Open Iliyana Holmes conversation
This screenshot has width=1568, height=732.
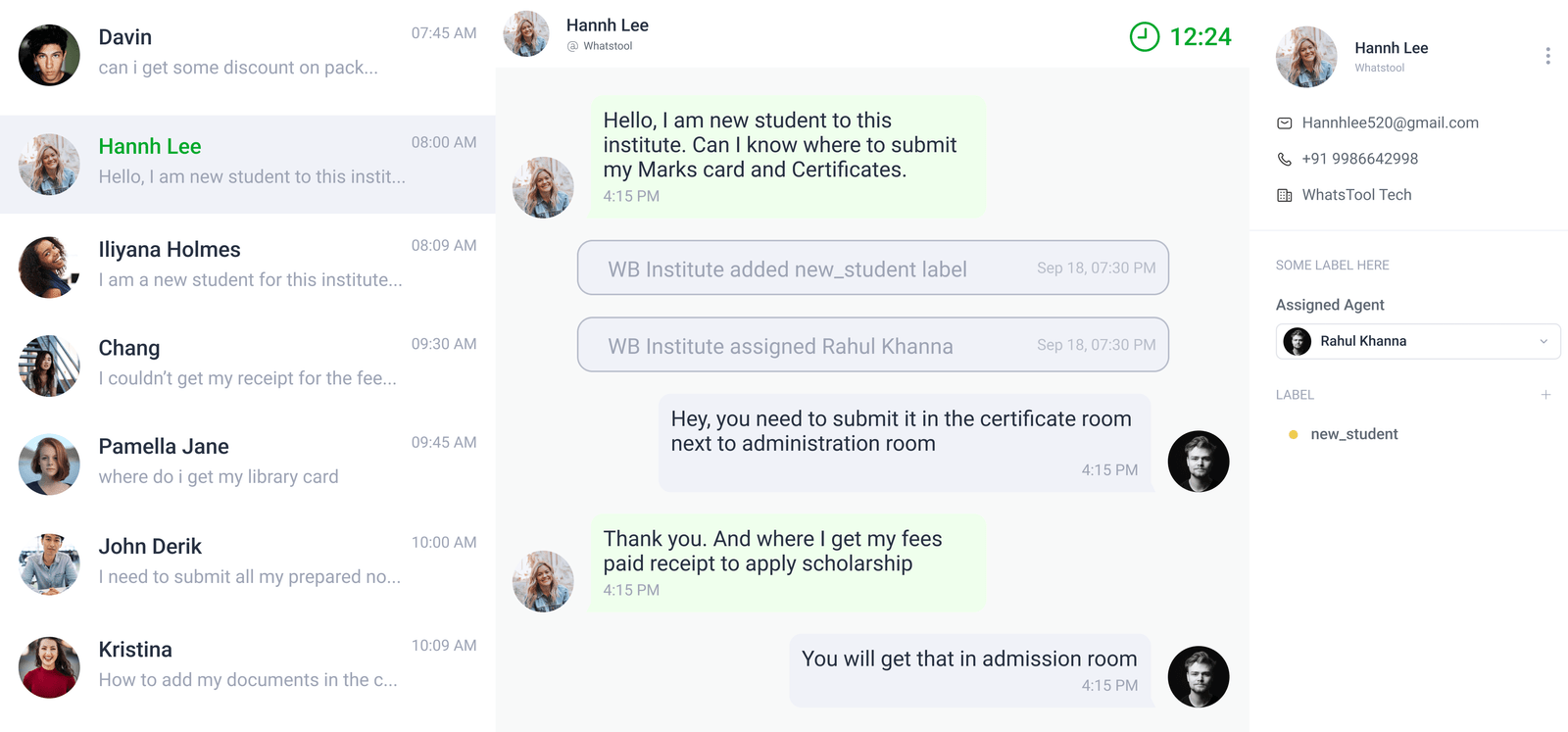point(247,265)
